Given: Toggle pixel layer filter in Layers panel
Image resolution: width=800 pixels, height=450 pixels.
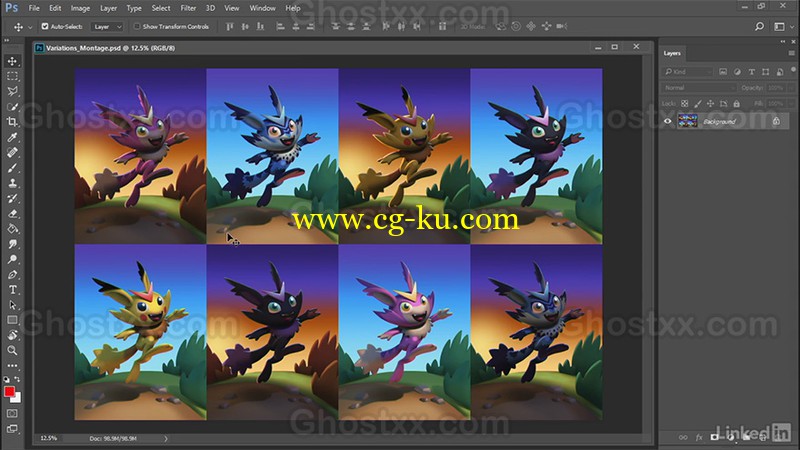Looking at the screenshot, I should tap(723, 72).
